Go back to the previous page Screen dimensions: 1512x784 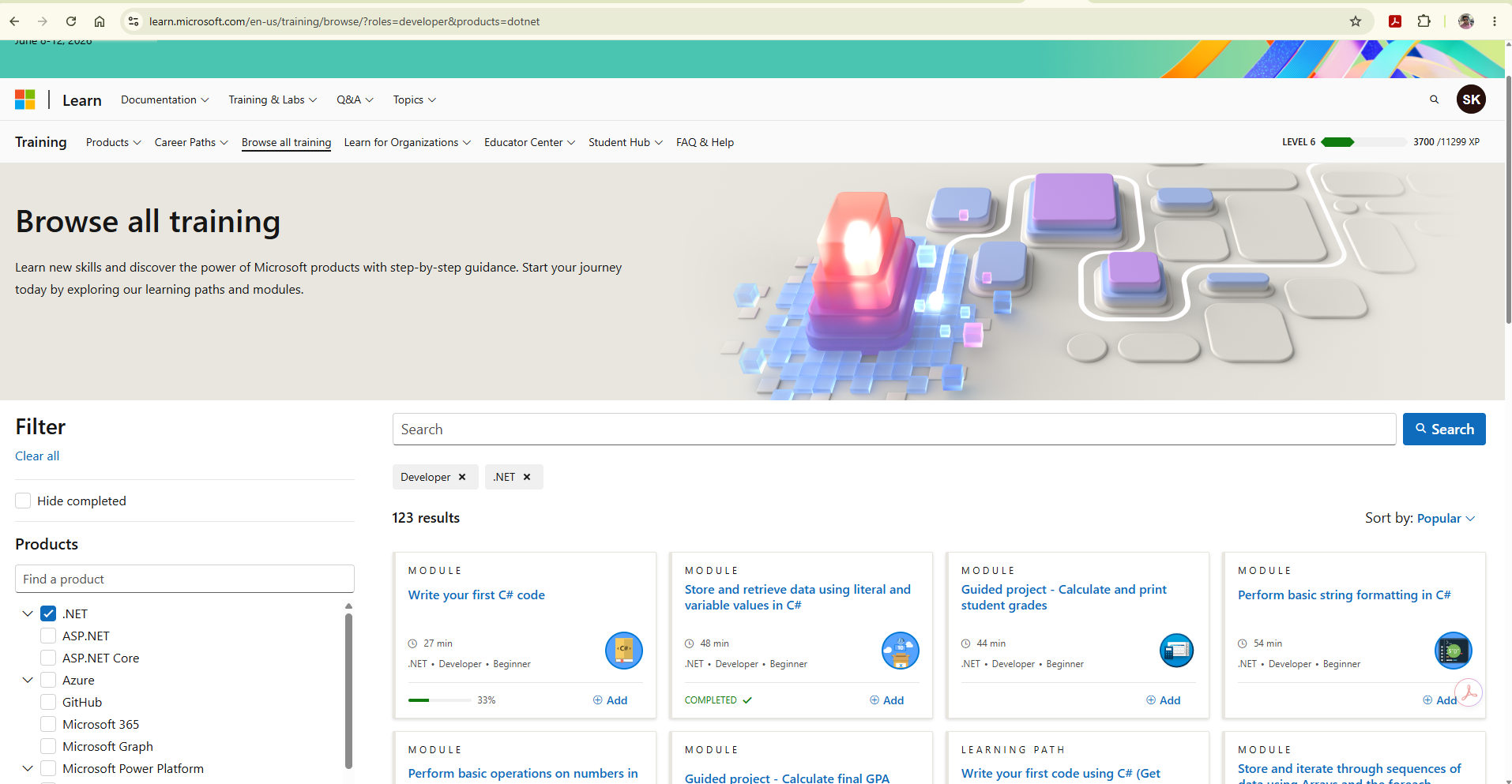click(14, 21)
